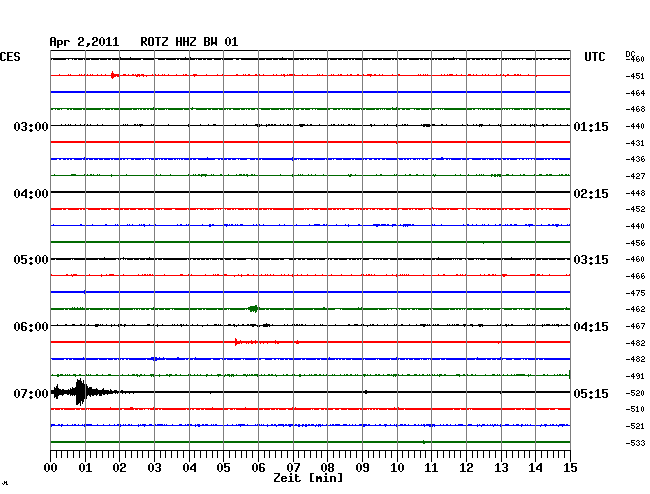This screenshot has height=494, width=650.
Task: Click the 04:15 UTC time label
Action: click(x=591, y=327)
